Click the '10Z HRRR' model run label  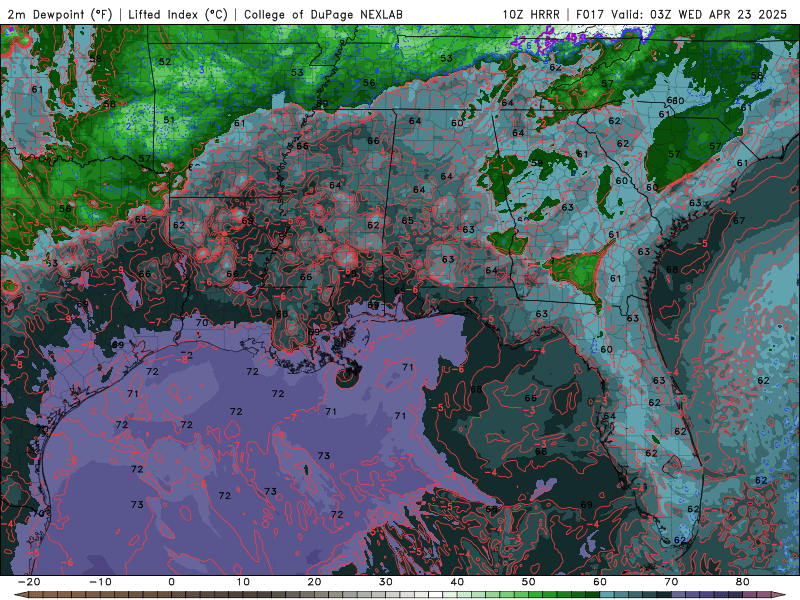(531, 14)
